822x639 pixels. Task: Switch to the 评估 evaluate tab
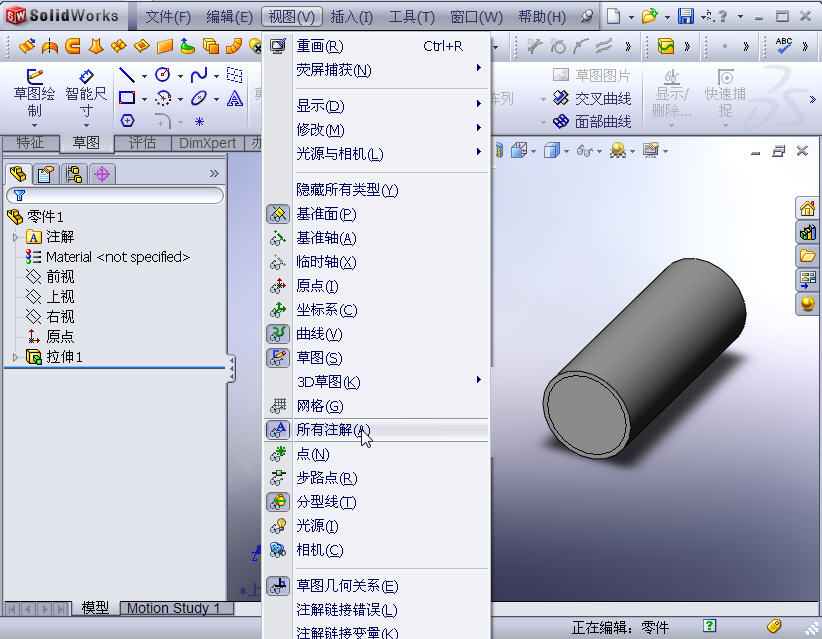point(143,143)
